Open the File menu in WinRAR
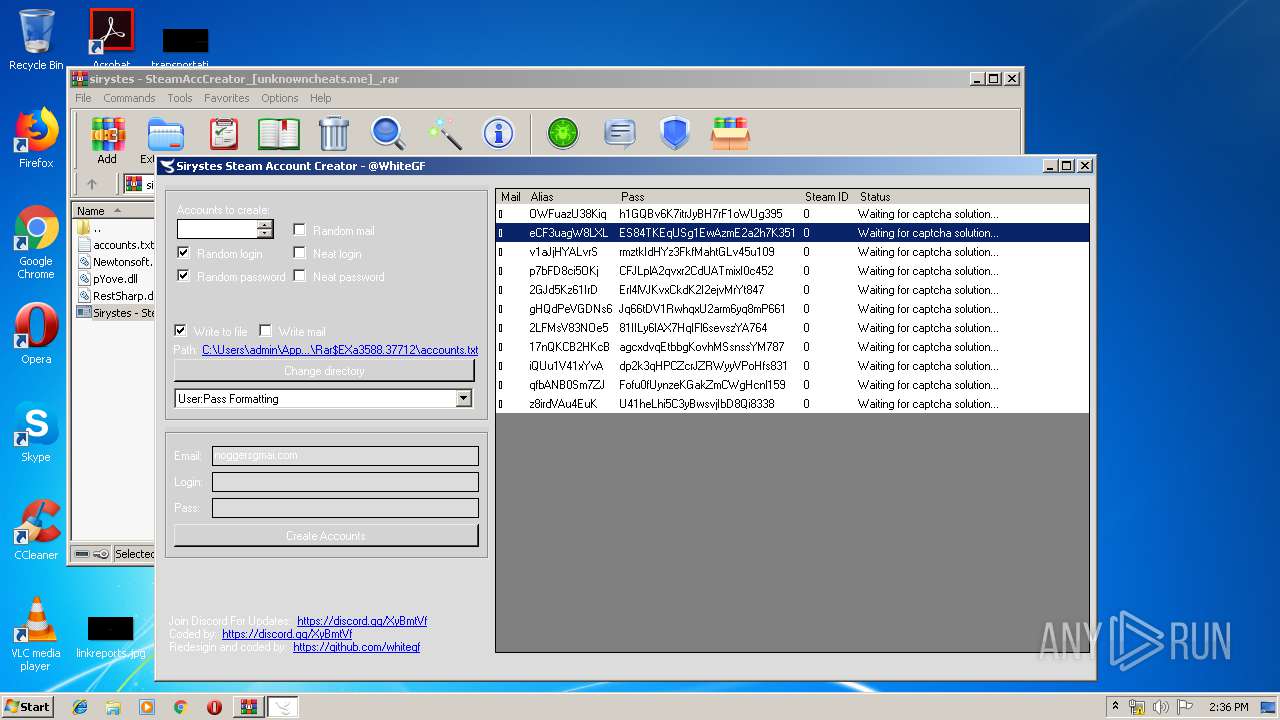Viewport: 1280px width, 720px height. click(83, 98)
